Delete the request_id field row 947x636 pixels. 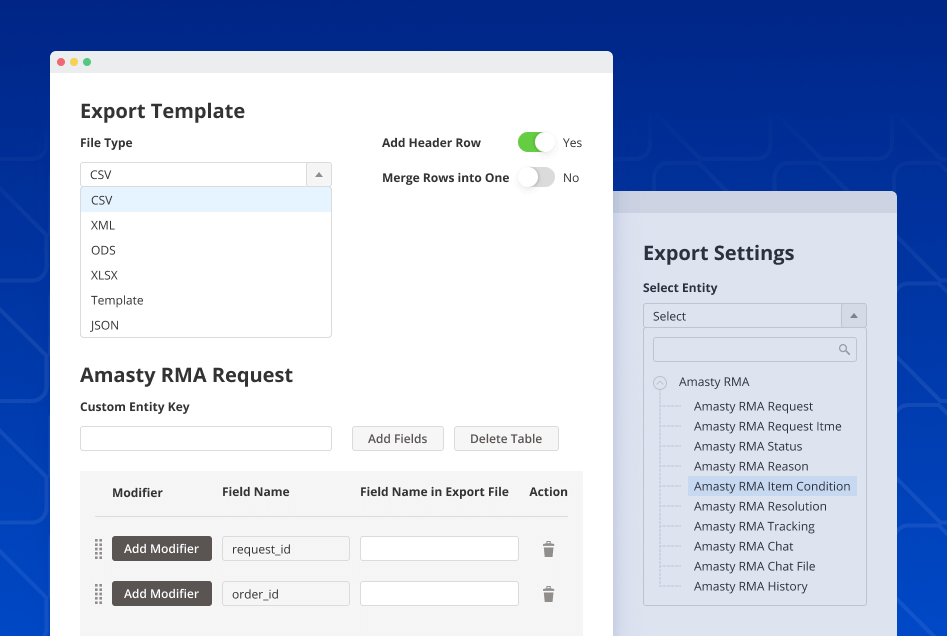point(548,548)
